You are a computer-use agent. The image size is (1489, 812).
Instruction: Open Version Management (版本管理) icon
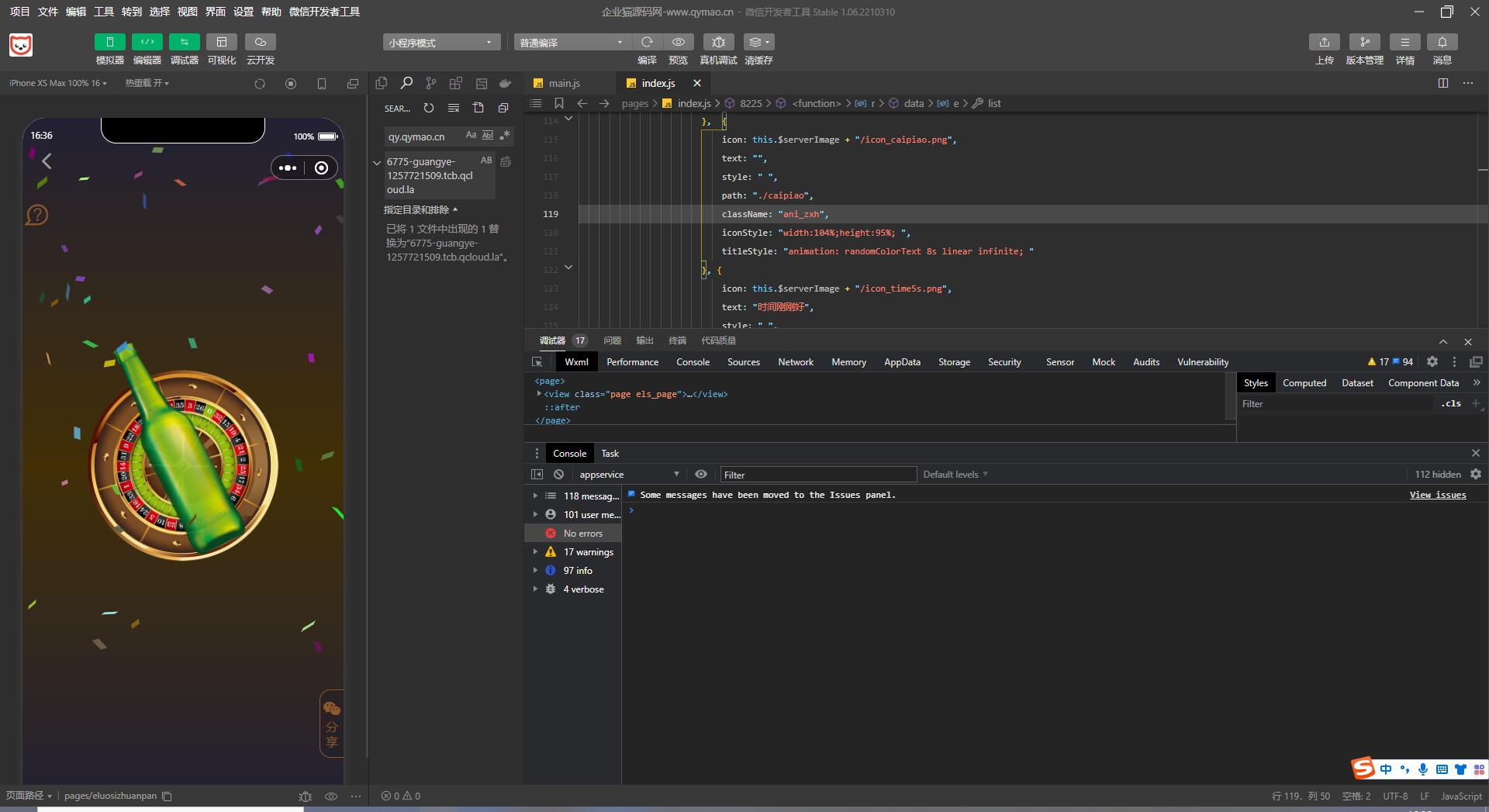pos(1364,42)
